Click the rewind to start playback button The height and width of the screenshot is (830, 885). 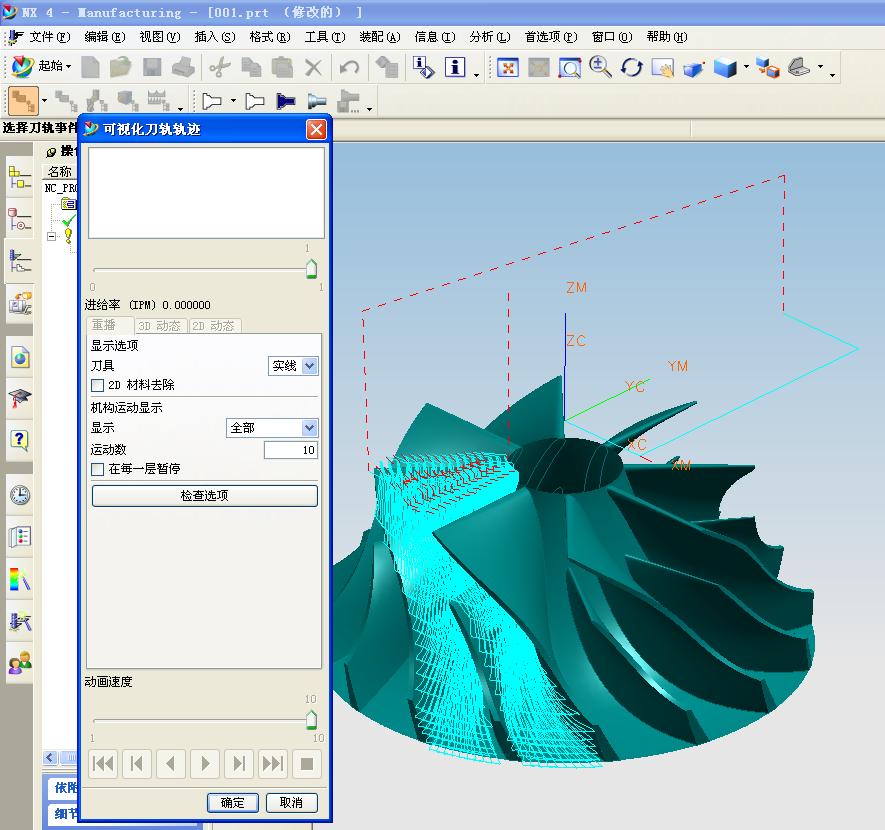pyautogui.click(x=103, y=764)
